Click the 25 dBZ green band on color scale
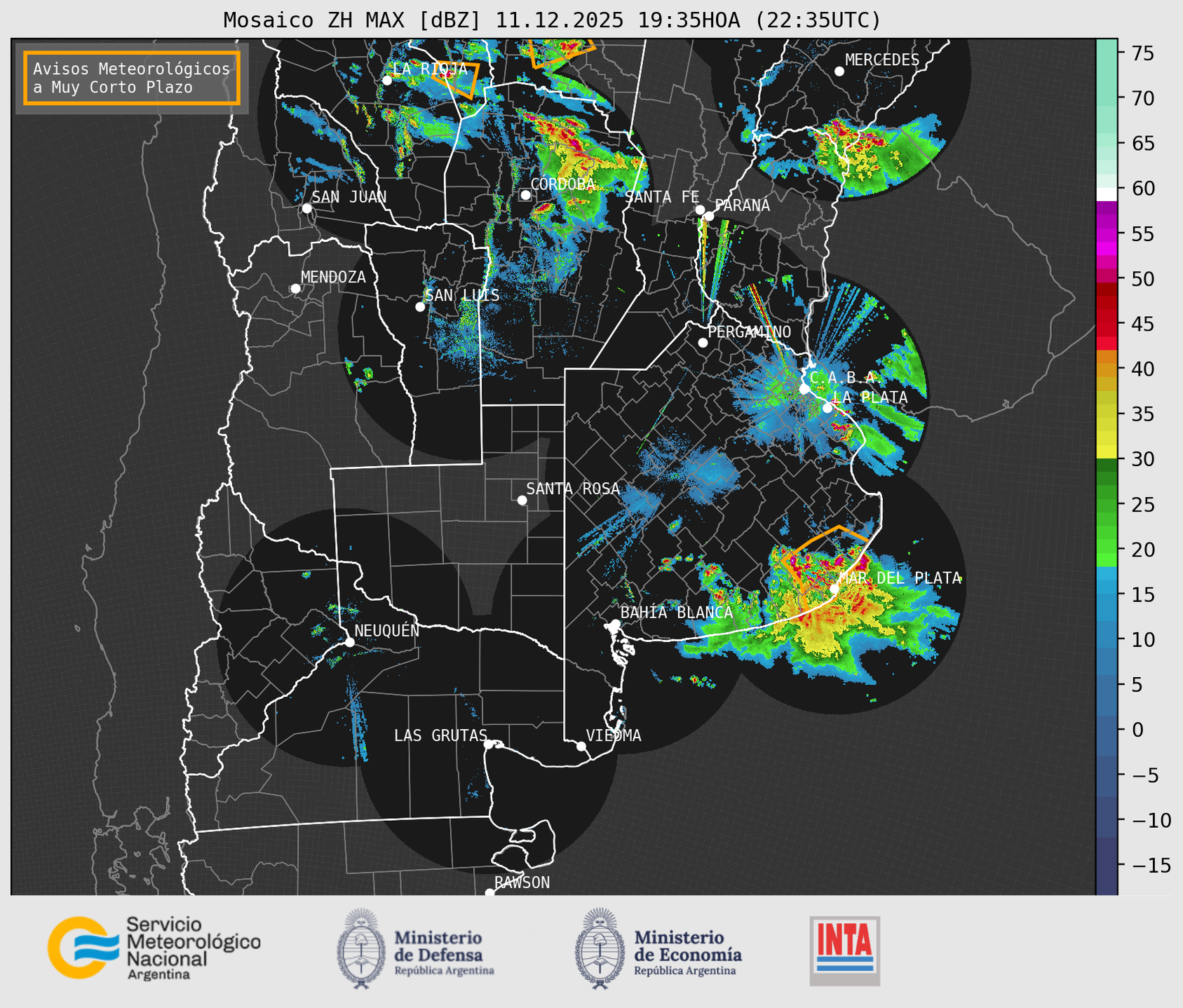 (1107, 504)
